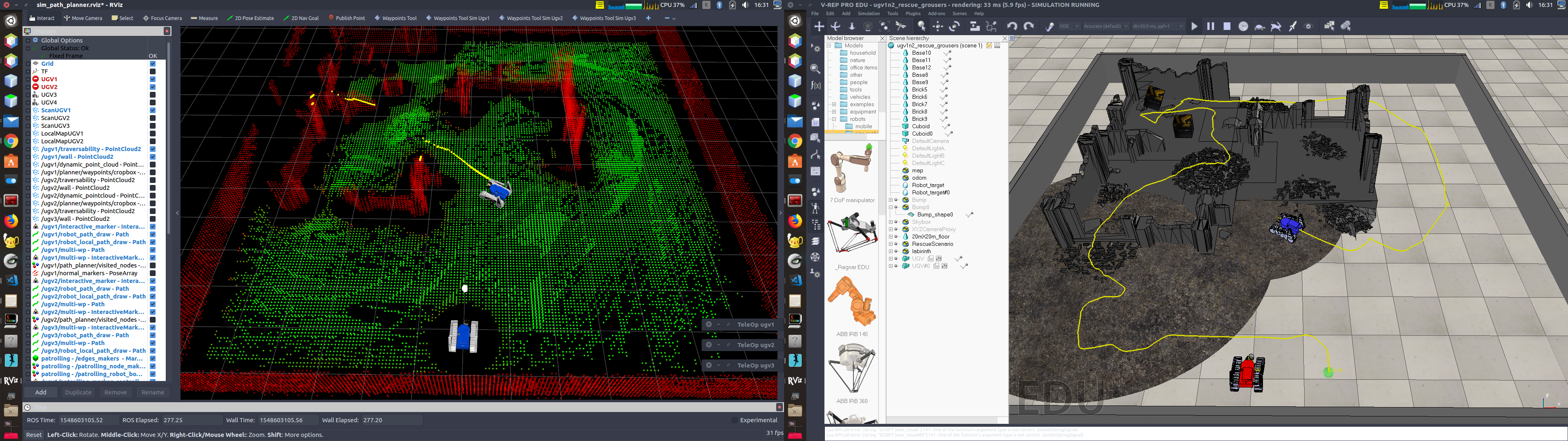
Task: Expand the RescueScenario hierarchy node
Action: 891,244
